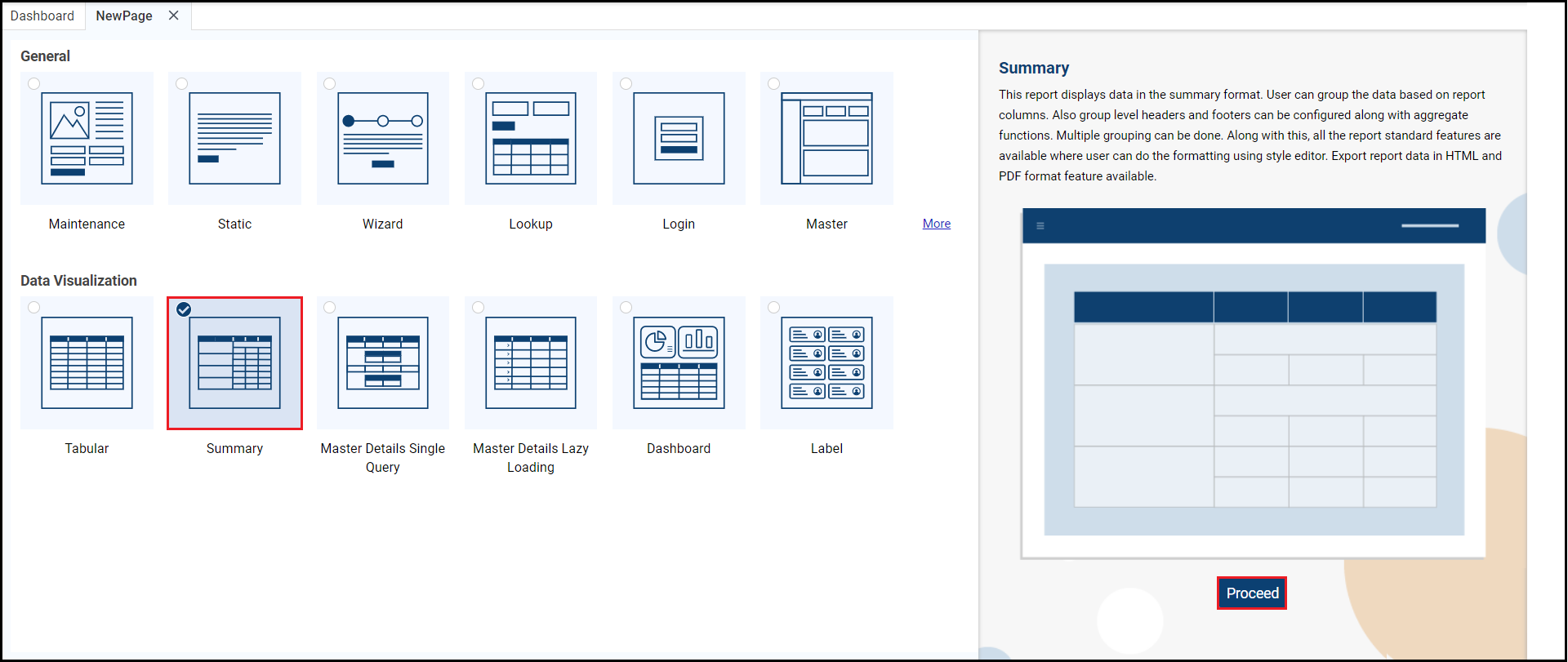
Task: Click the 'Static' template label
Action: [x=234, y=224]
